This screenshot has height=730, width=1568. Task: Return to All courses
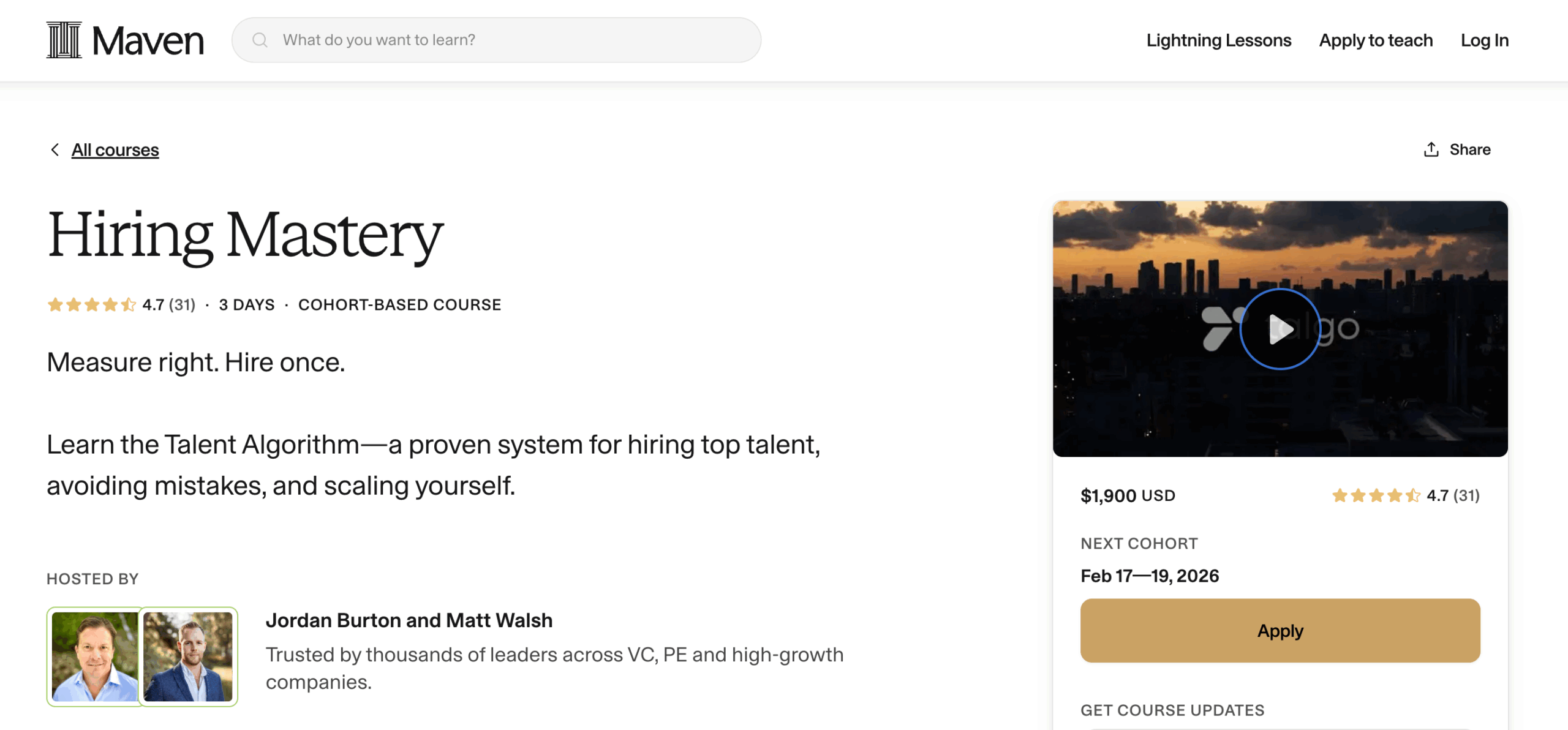pyautogui.click(x=115, y=150)
